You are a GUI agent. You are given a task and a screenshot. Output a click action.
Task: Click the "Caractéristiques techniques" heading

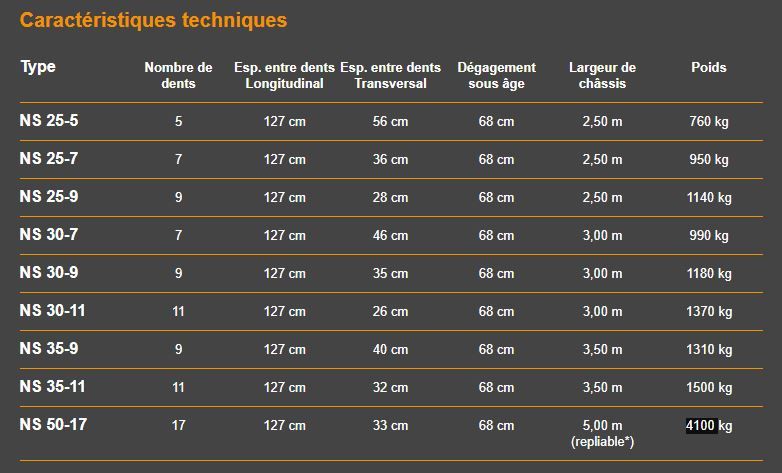coord(153,20)
